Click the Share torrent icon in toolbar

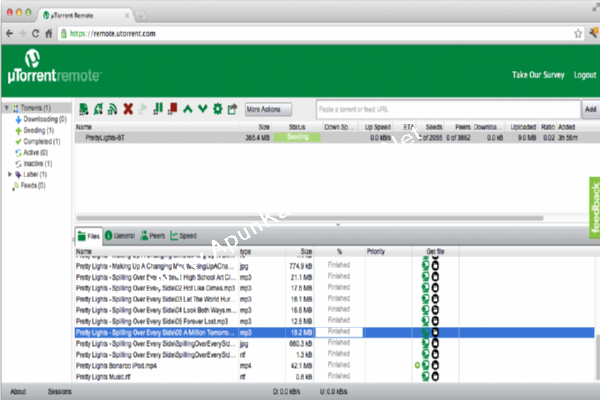[232, 109]
